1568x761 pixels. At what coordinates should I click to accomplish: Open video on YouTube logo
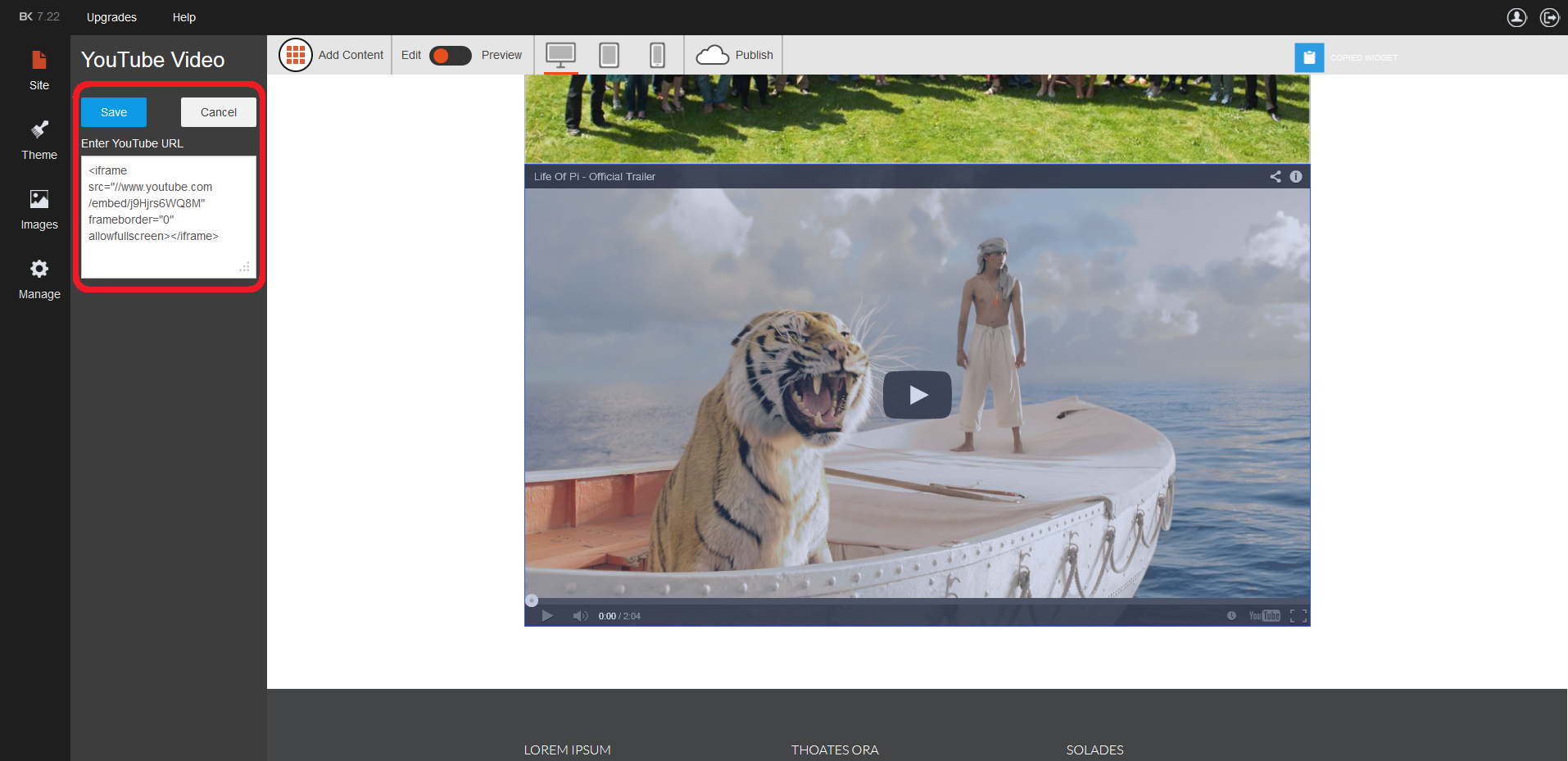point(1264,616)
